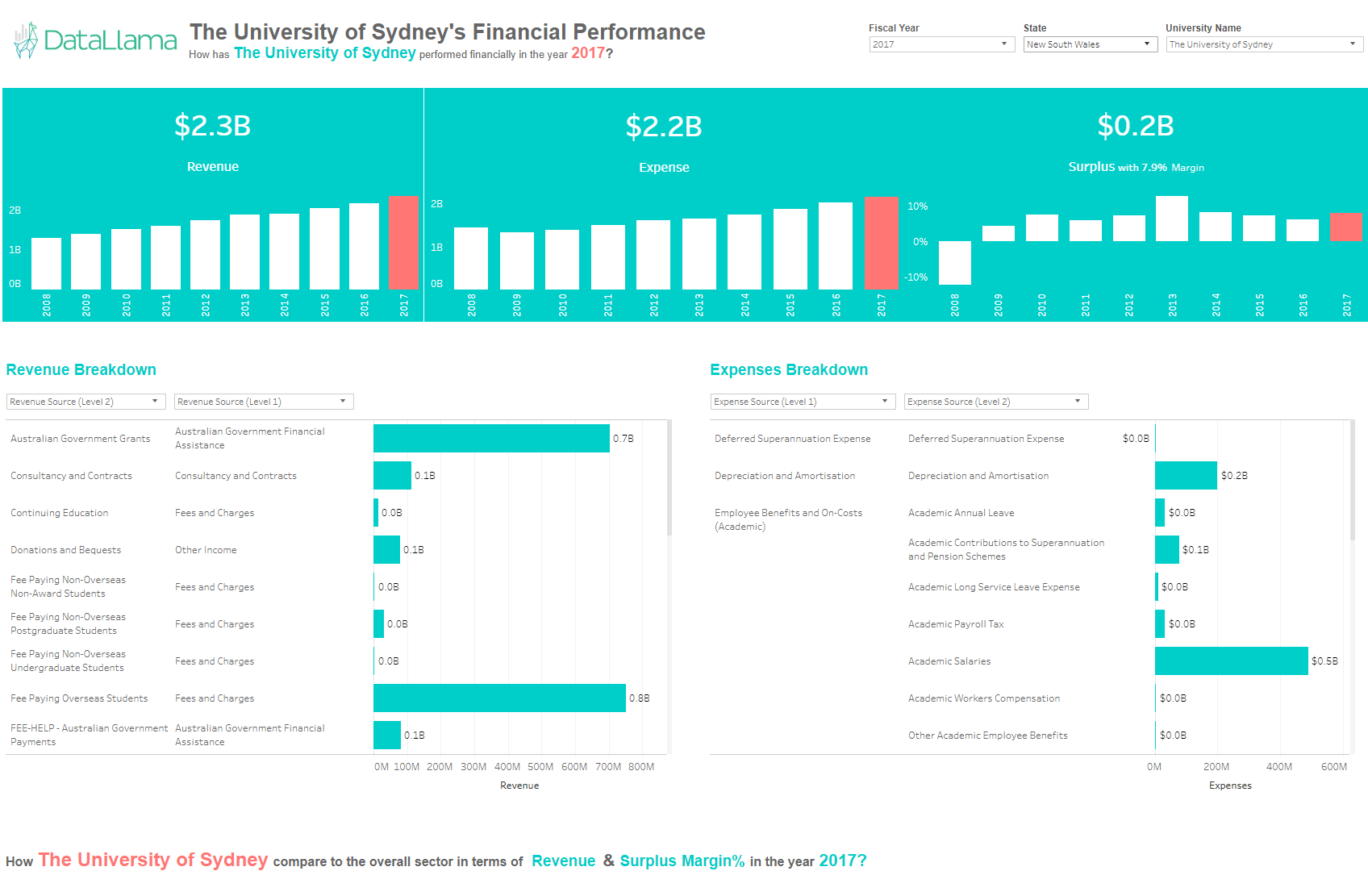Screen dimensions: 1368x896
Task: Select the 2008 revenue bar
Action: click(46, 264)
